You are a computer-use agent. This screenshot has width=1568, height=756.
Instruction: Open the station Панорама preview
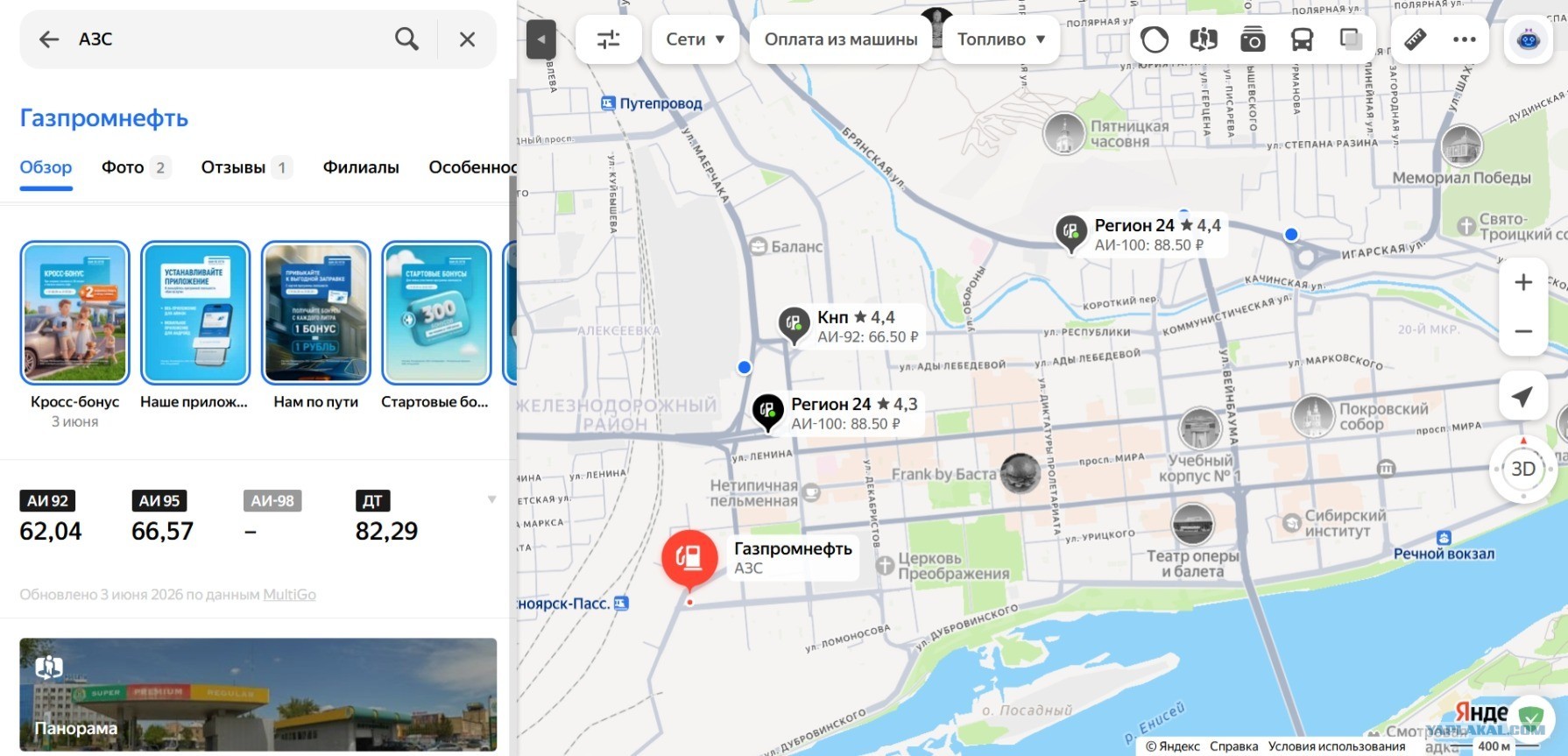tap(258, 694)
